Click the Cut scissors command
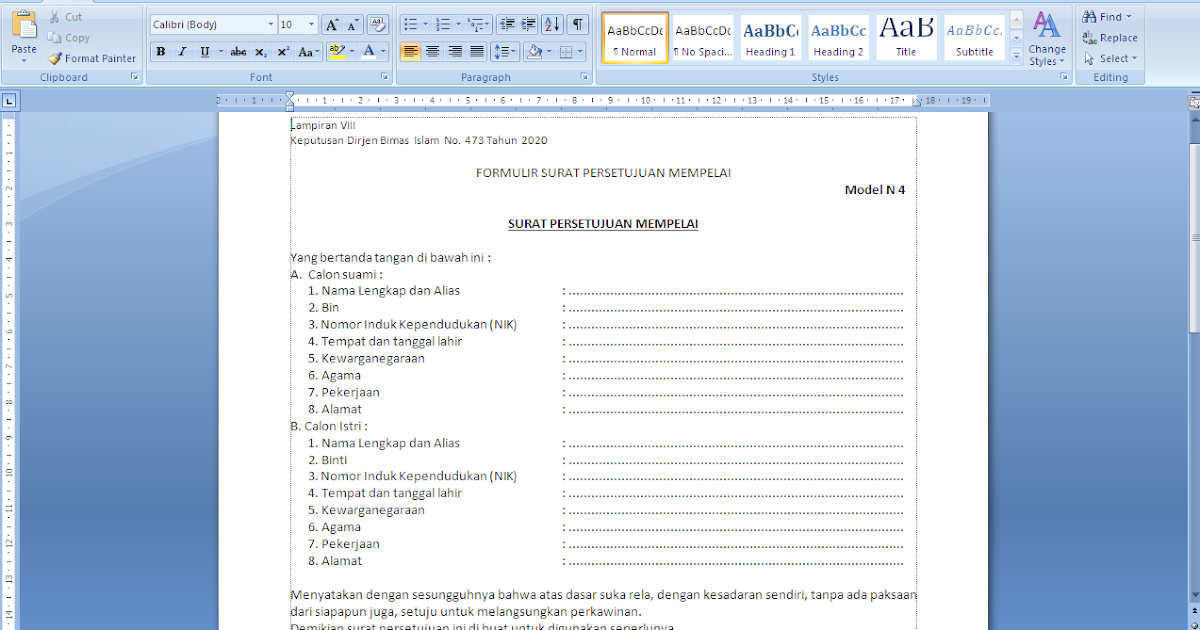This screenshot has width=1200, height=630. 67,17
